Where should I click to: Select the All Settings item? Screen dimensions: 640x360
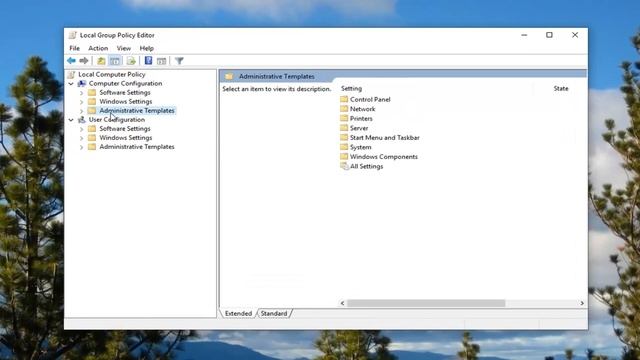coord(367,167)
